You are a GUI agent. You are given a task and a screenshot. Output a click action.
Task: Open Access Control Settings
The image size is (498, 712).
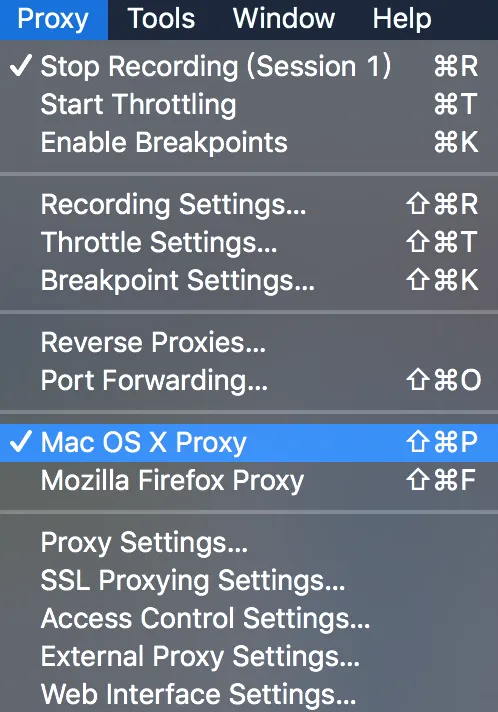[249, 618]
